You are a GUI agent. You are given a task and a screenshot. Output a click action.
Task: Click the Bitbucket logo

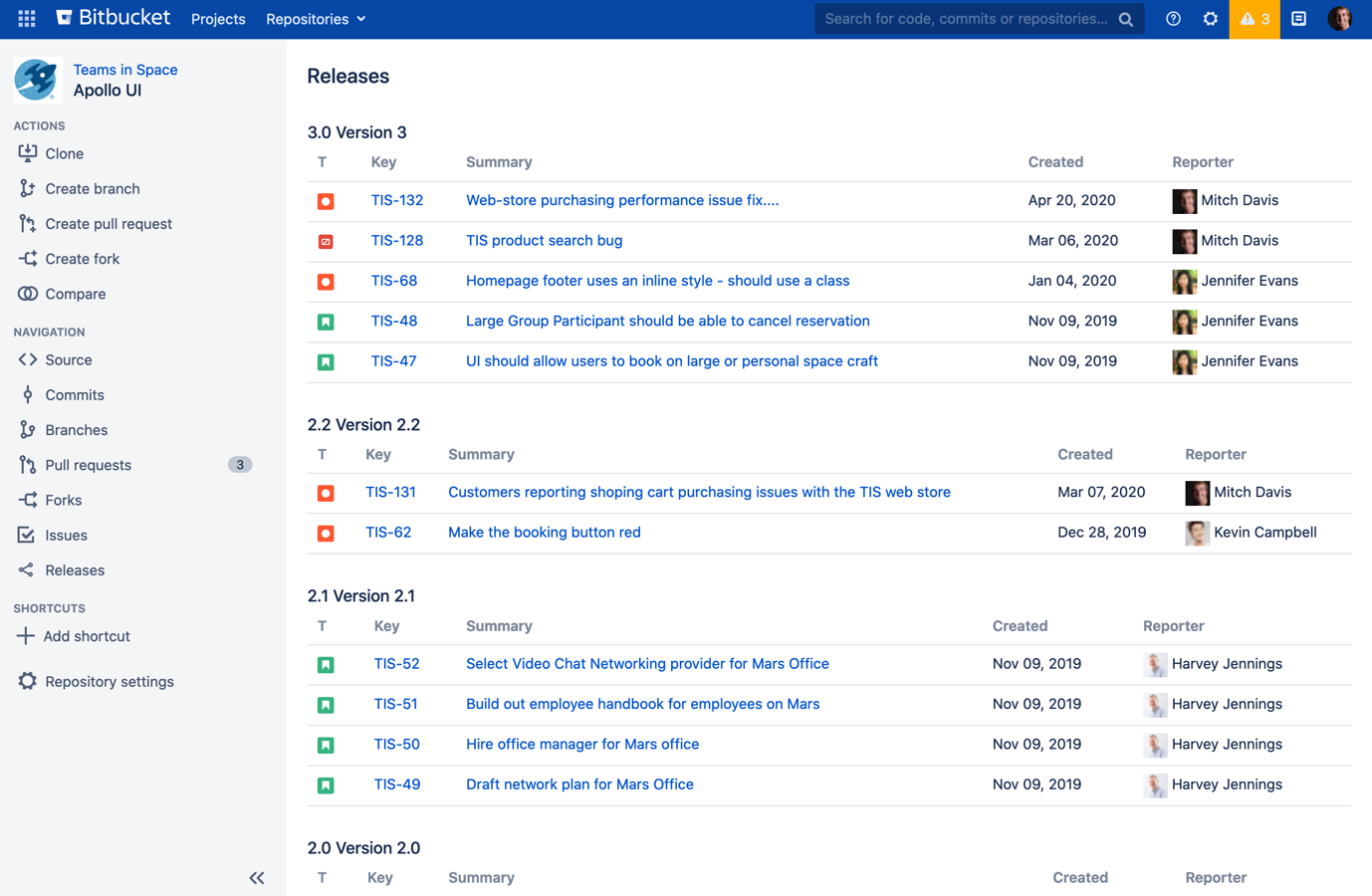(113, 18)
